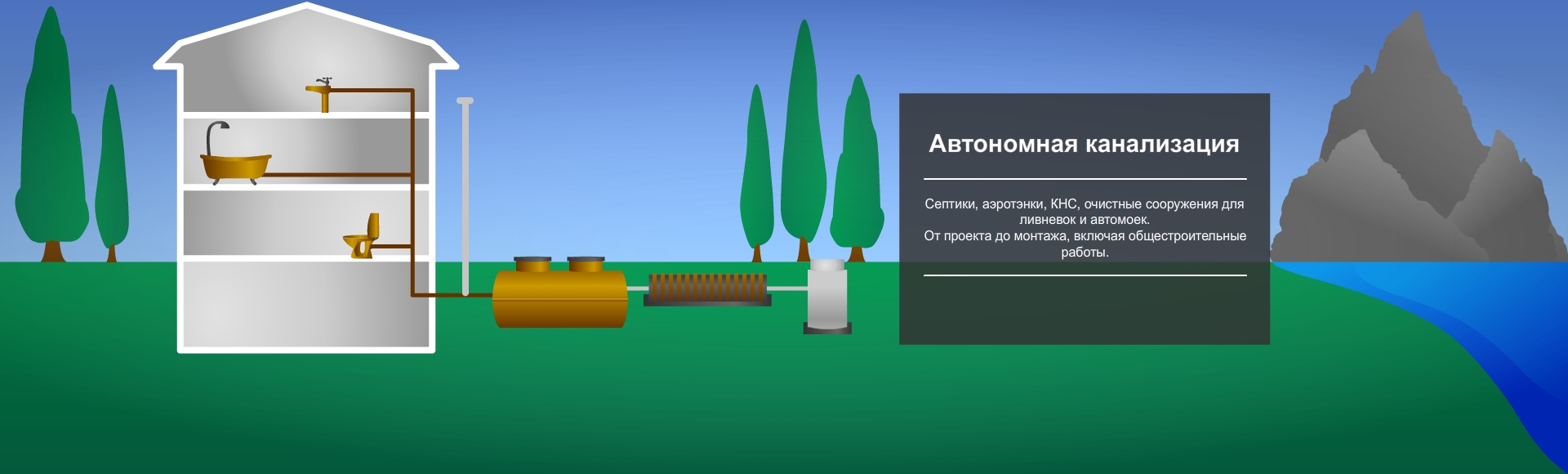Select the yellow septic tank

click(559, 300)
